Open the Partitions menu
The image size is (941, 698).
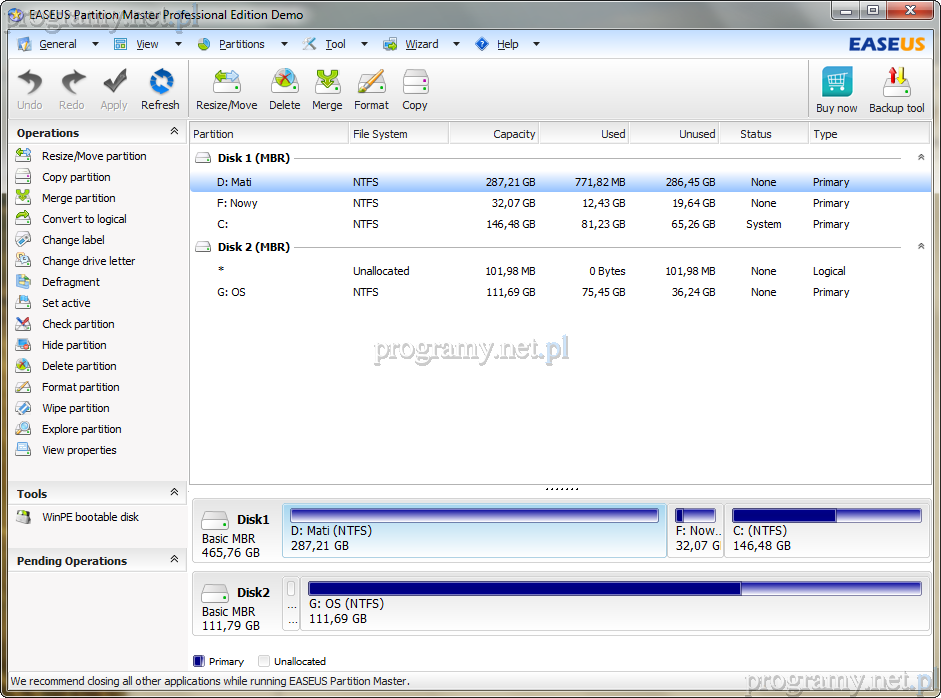(x=241, y=44)
